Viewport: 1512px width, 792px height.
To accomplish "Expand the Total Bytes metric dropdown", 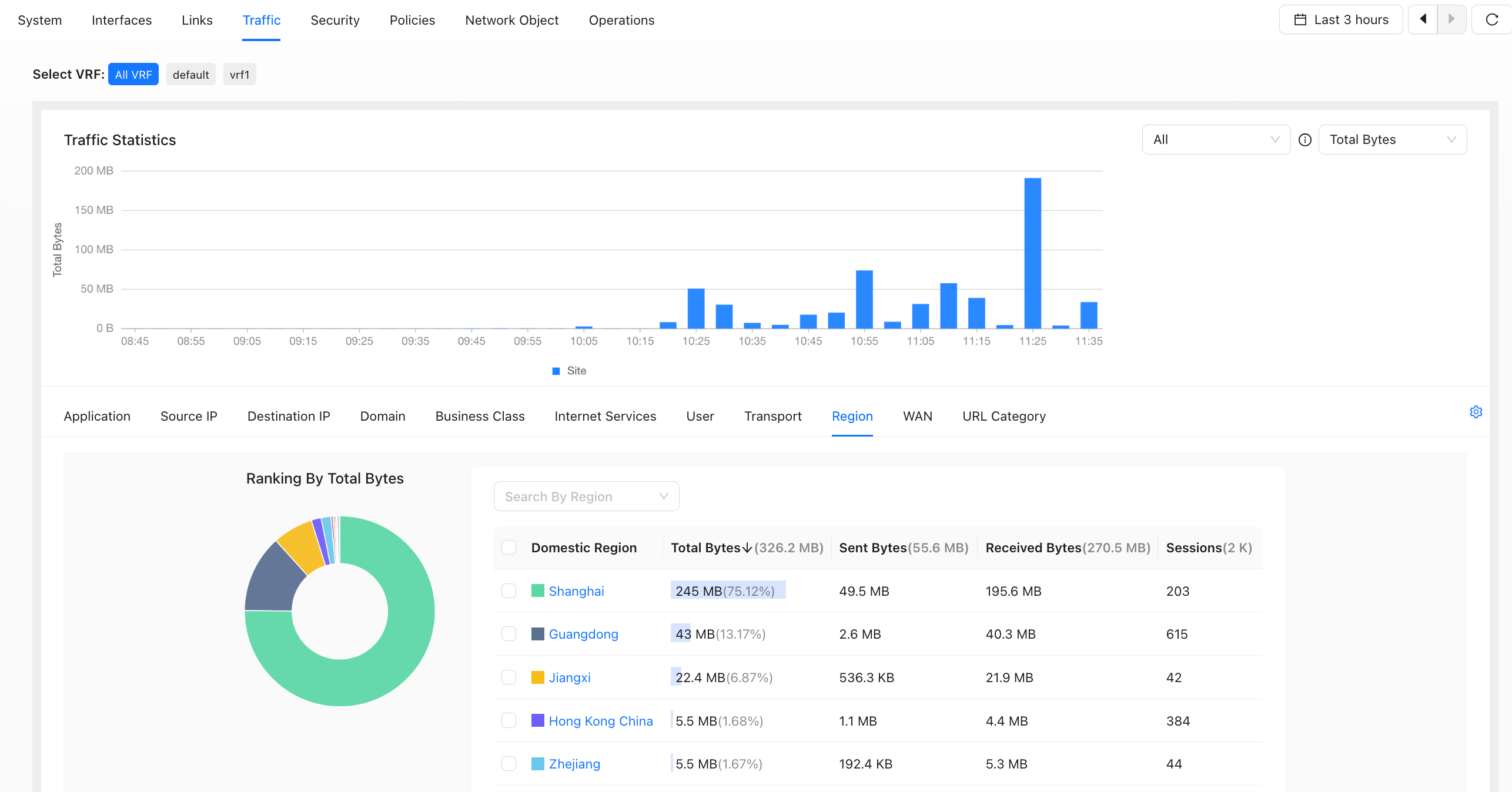I will [x=1392, y=140].
